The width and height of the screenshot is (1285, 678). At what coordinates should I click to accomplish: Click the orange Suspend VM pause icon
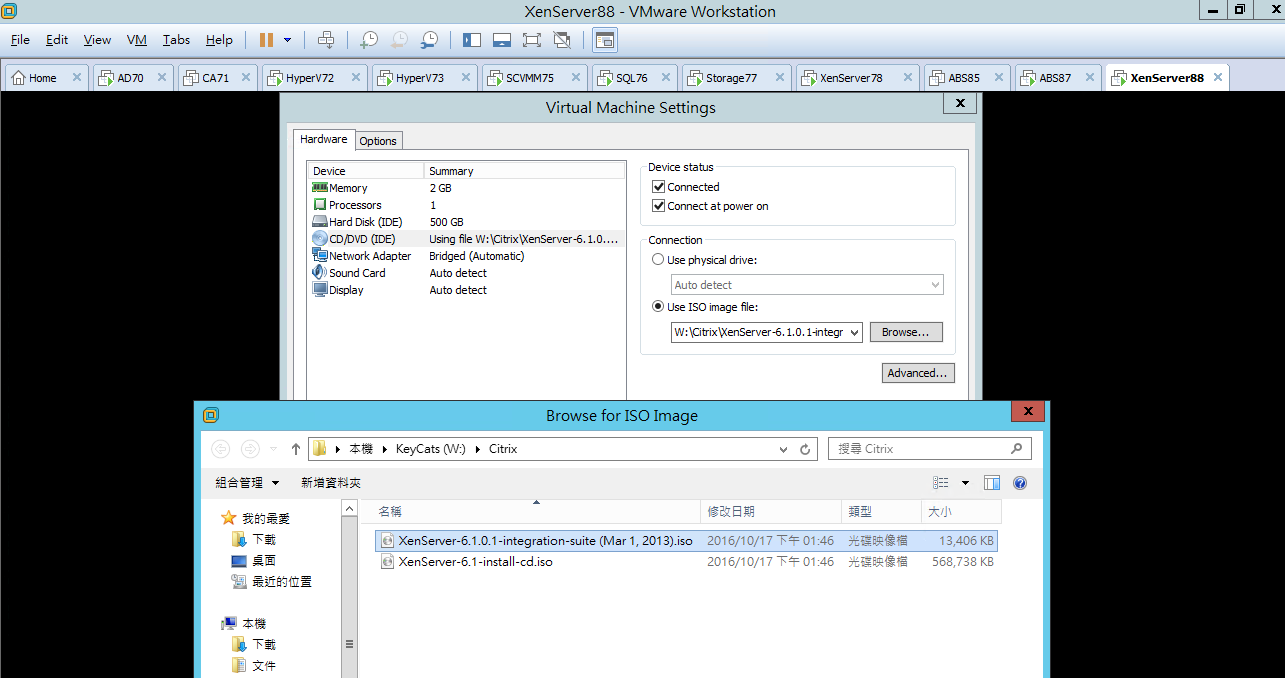[266, 40]
